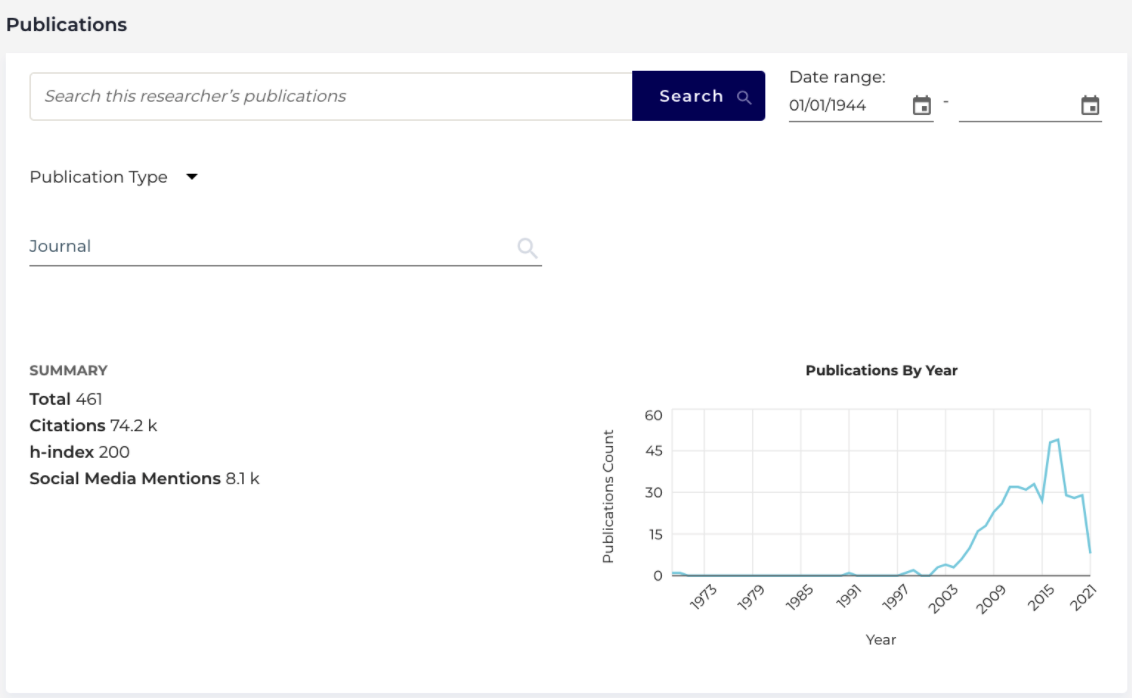
Task: Click the start date field showing 01/01/1944
Action: tap(848, 105)
